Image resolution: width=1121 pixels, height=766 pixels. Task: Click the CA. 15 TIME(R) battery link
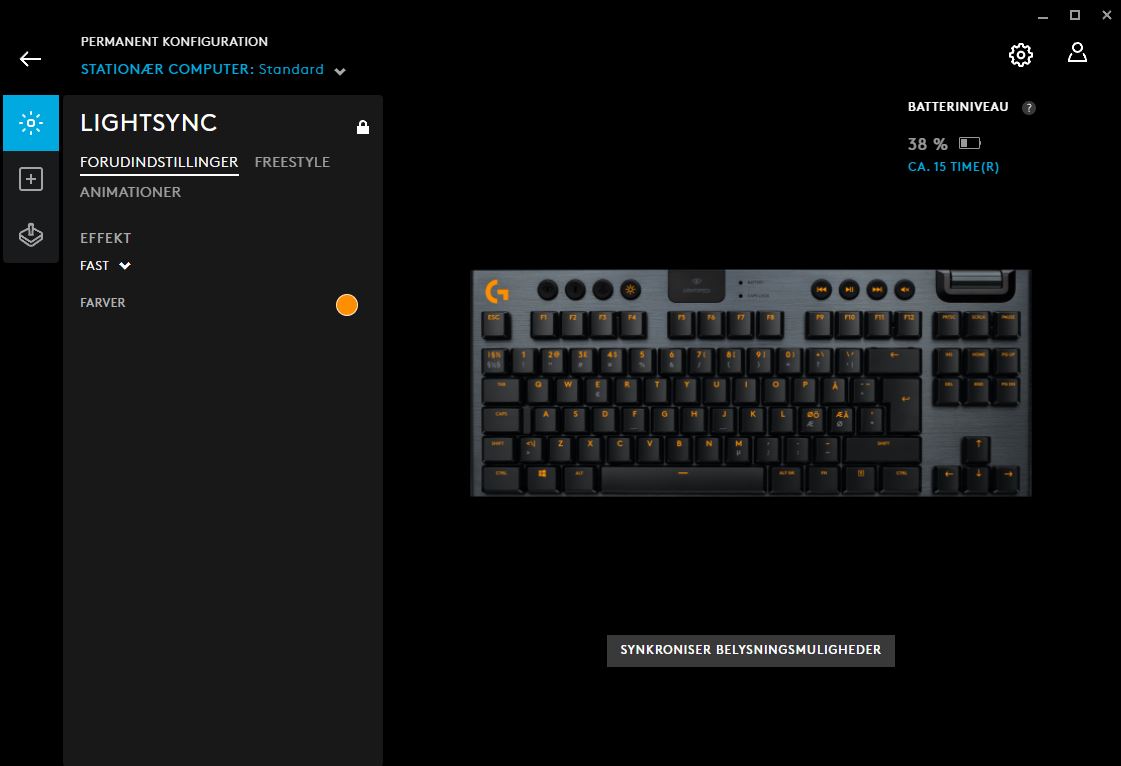tap(953, 167)
